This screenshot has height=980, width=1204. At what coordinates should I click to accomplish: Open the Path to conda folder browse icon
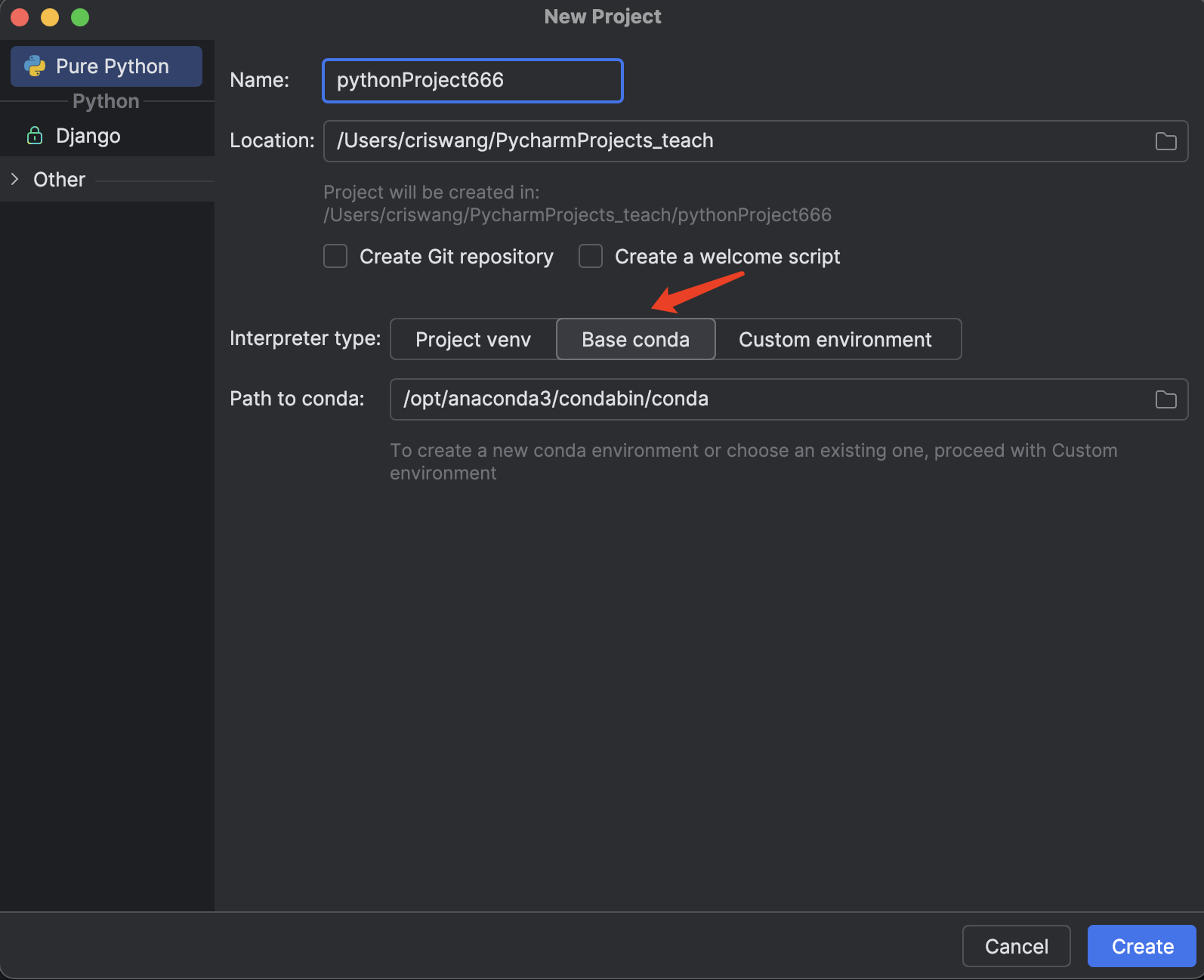(x=1165, y=399)
